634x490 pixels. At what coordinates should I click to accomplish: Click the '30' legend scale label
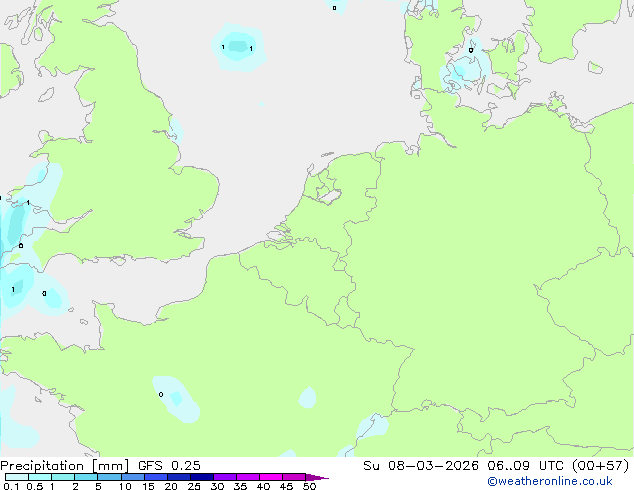(x=217, y=486)
